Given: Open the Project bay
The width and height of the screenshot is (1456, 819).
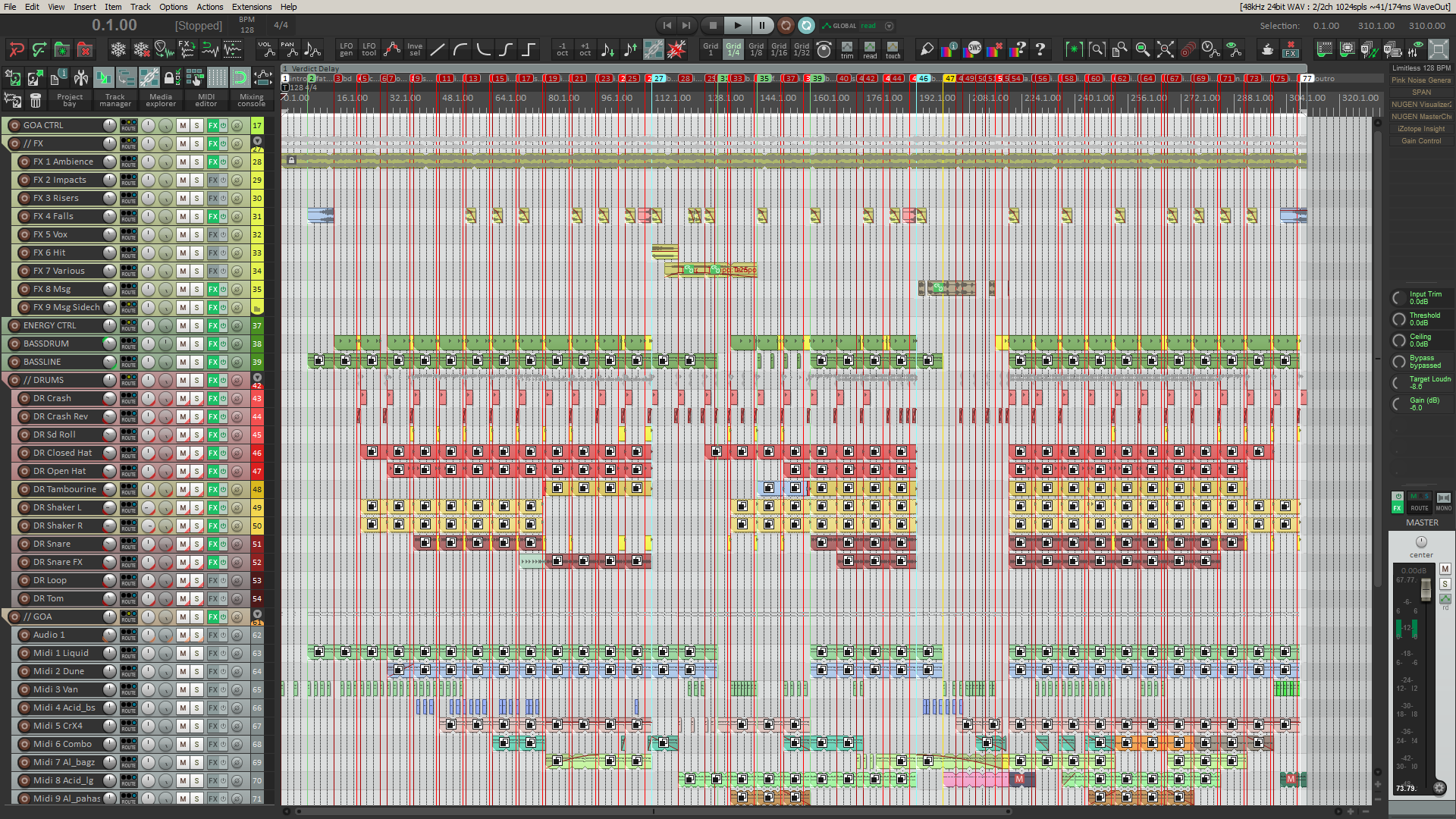Looking at the screenshot, I should pos(70,100).
